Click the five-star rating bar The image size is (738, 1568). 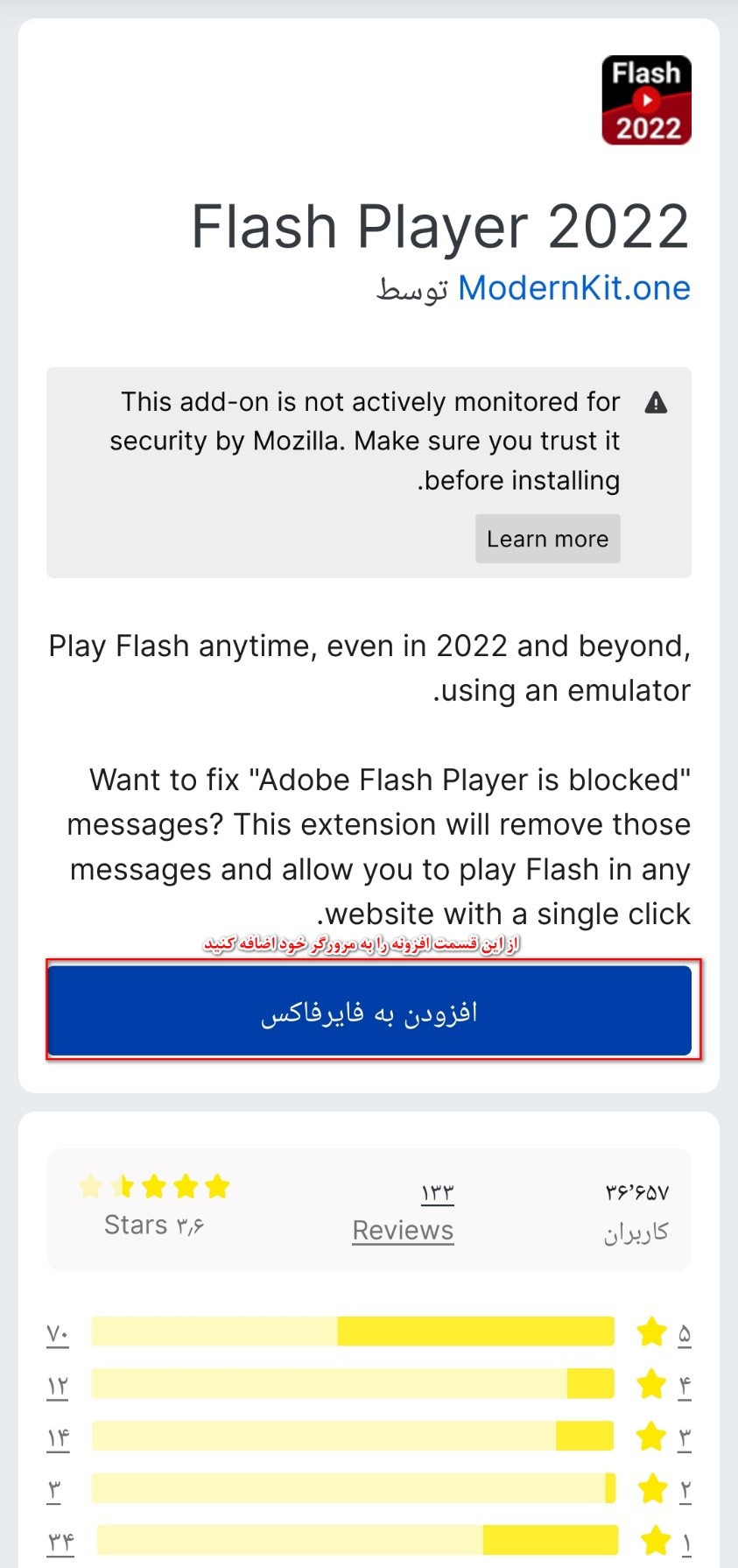pyautogui.click(x=353, y=1331)
